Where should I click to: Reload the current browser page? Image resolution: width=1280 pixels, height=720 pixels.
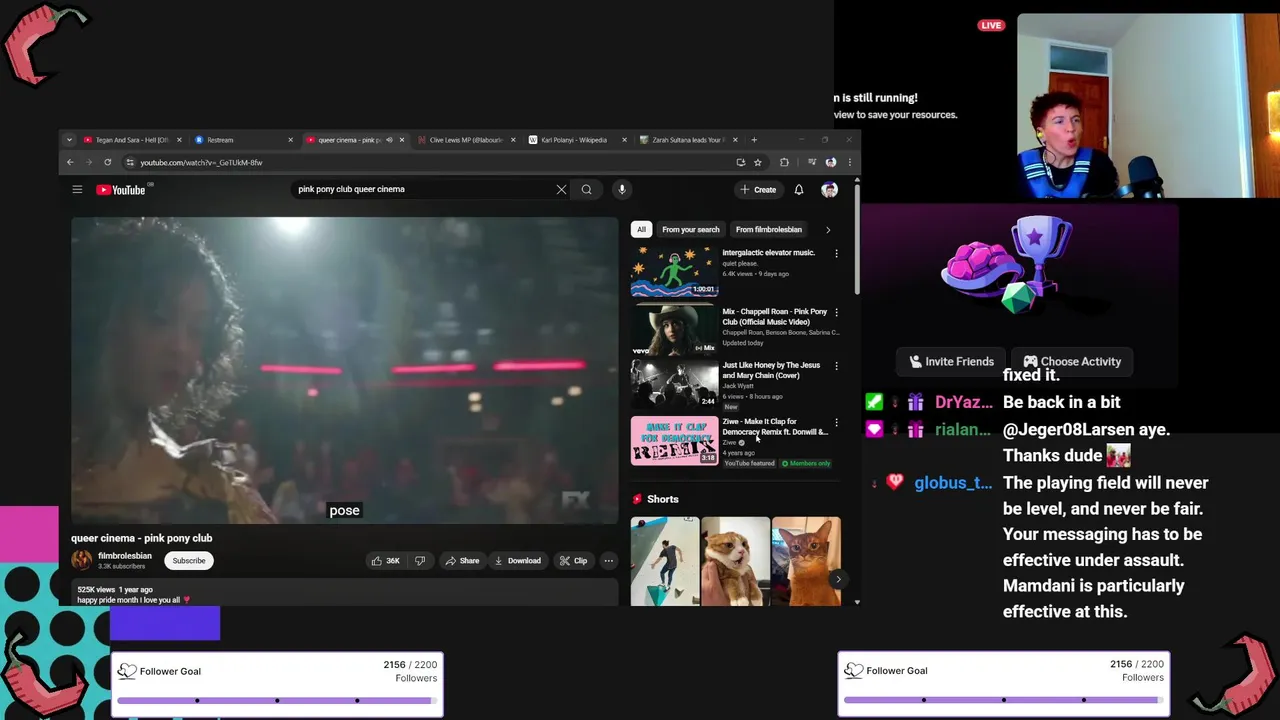[107, 162]
